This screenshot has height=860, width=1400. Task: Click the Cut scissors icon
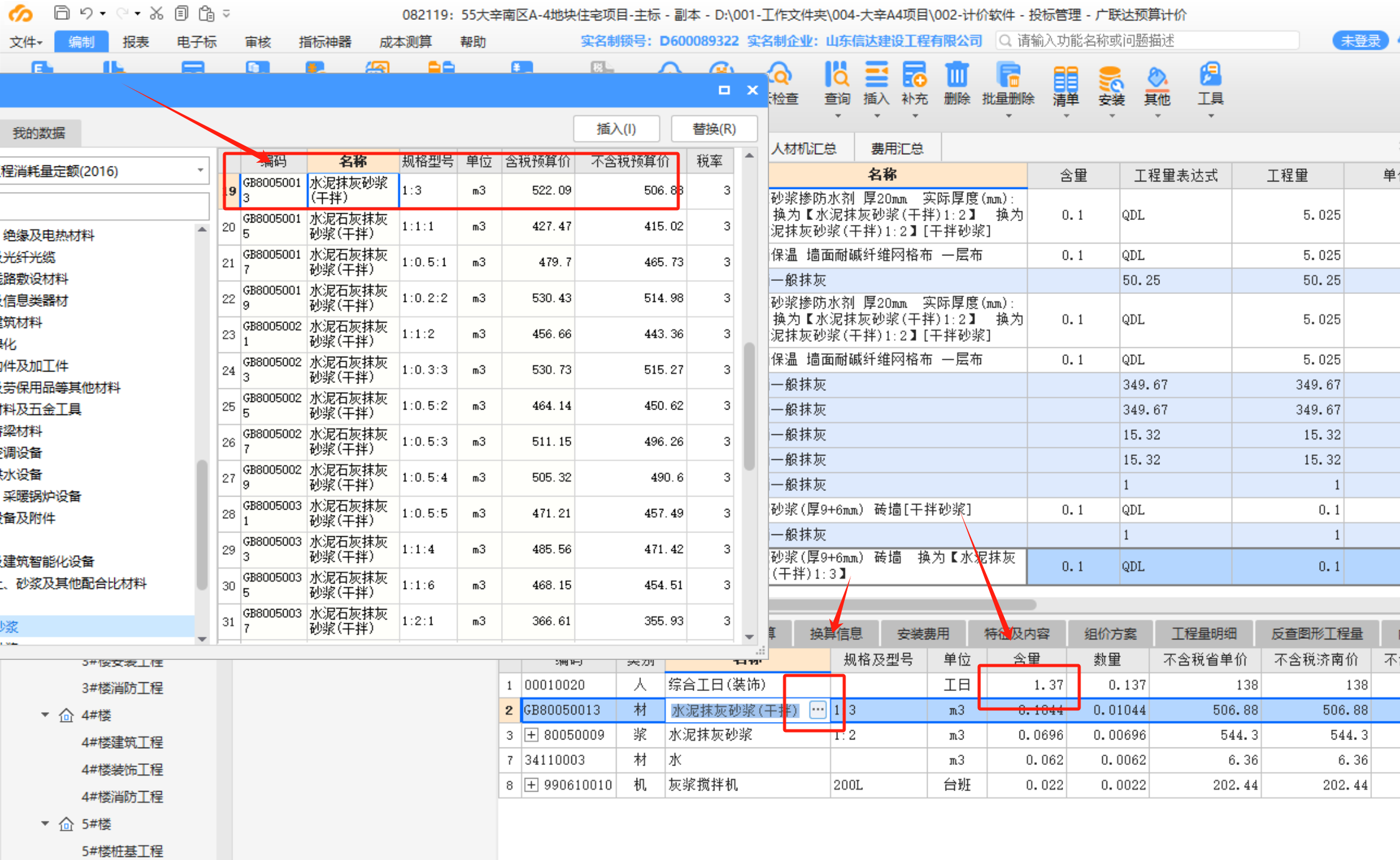pos(156,13)
